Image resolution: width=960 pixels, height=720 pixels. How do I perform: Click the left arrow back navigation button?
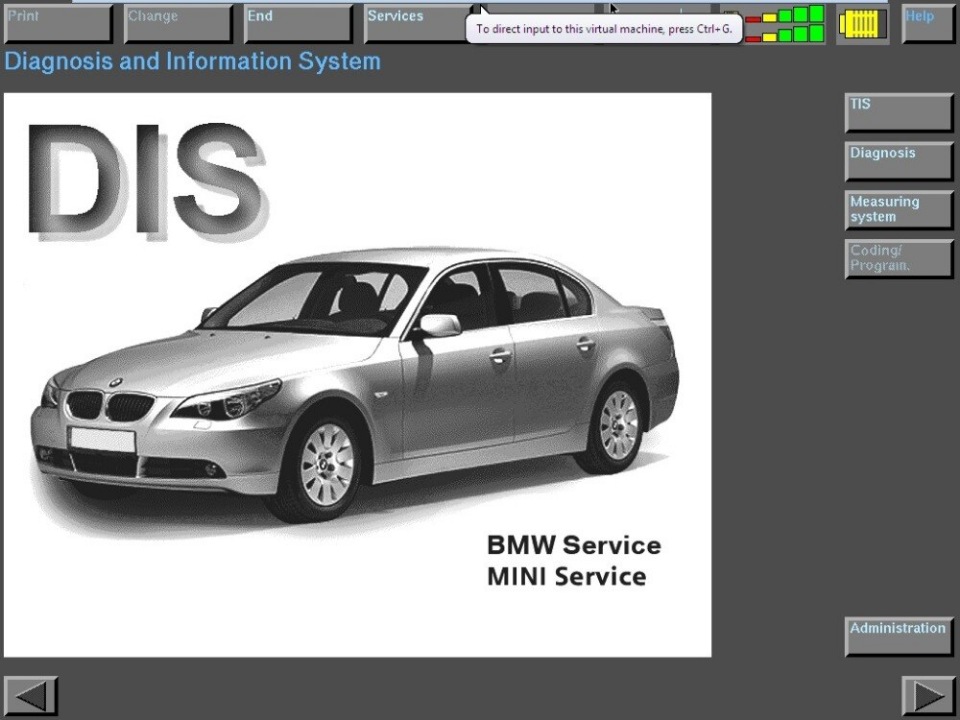click(31, 696)
